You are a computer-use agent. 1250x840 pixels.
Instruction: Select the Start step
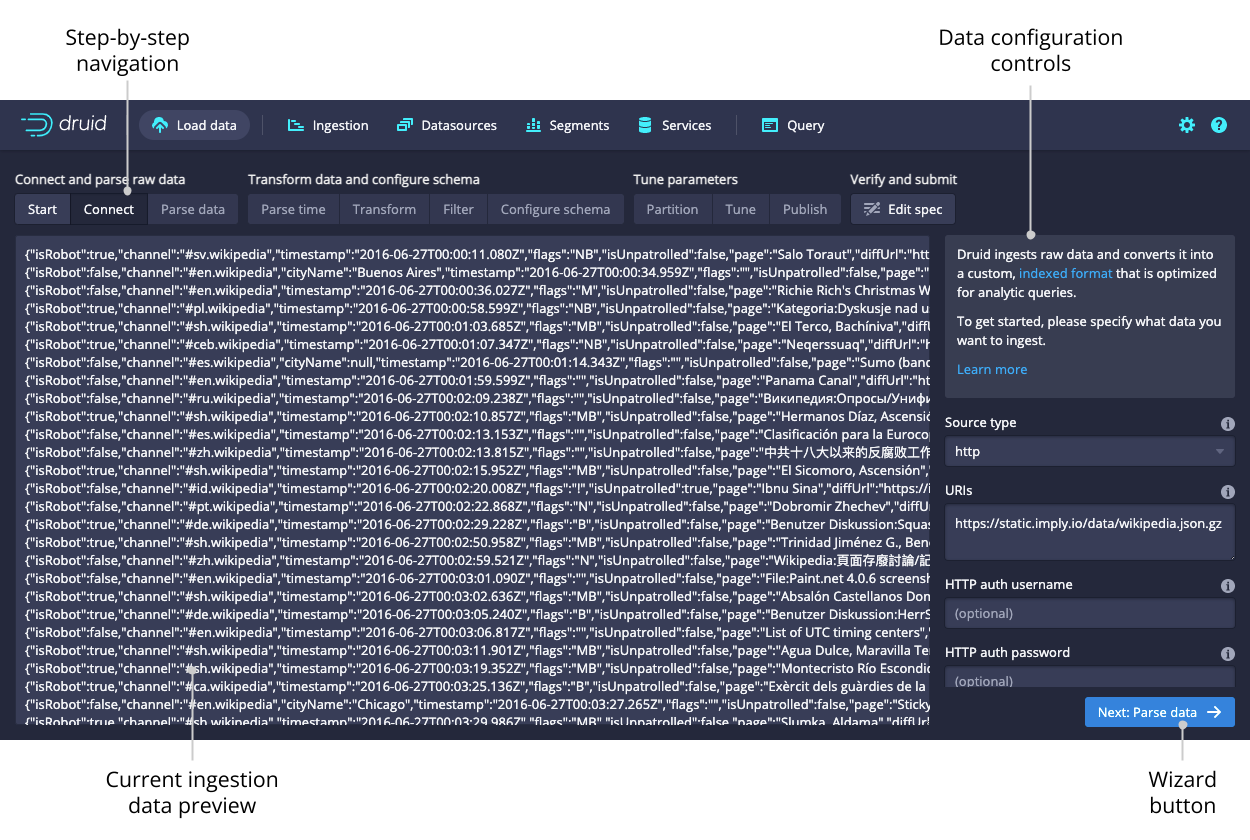pos(42,209)
